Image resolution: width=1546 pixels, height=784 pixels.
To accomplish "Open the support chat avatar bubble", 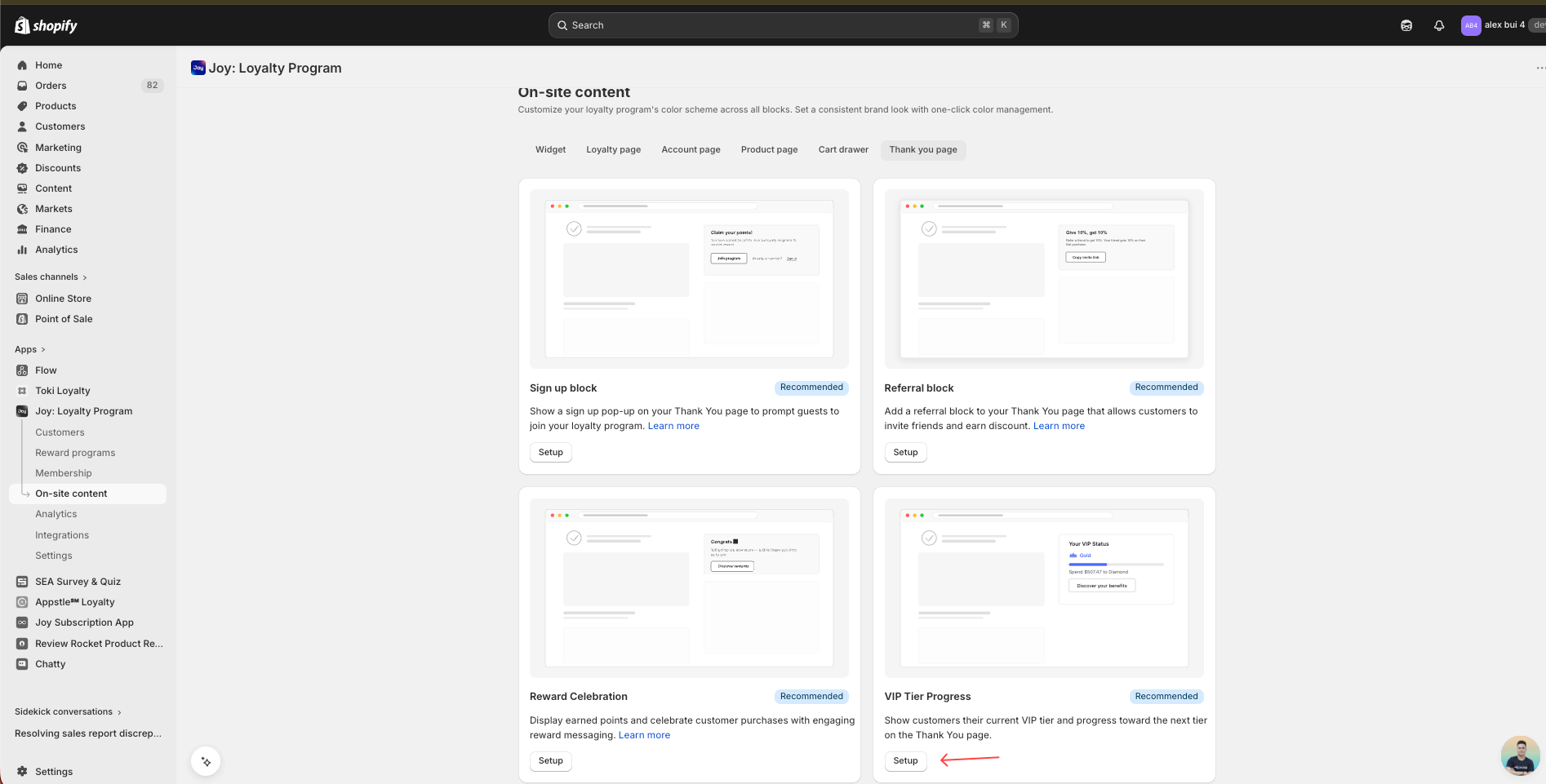I will pyautogui.click(x=1520, y=755).
